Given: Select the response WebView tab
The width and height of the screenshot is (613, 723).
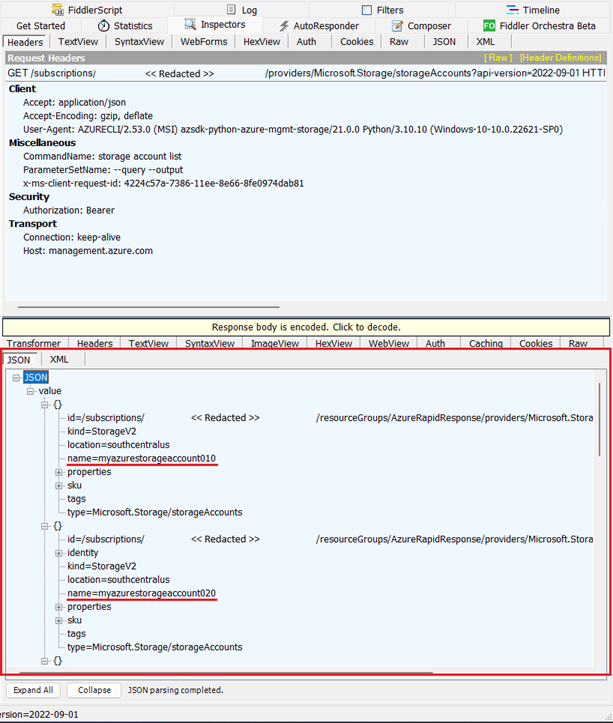Looking at the screenshot, I should pyautogui.click(x=388, y=344).
